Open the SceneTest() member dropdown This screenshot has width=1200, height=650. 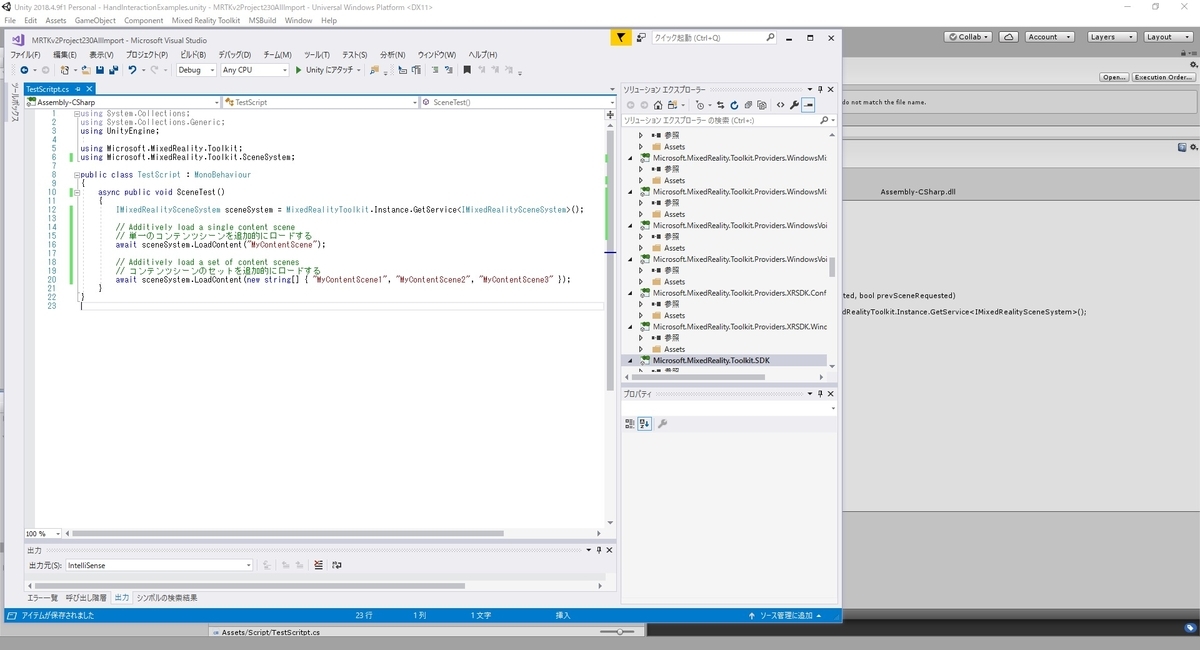(x=518, y=102)
